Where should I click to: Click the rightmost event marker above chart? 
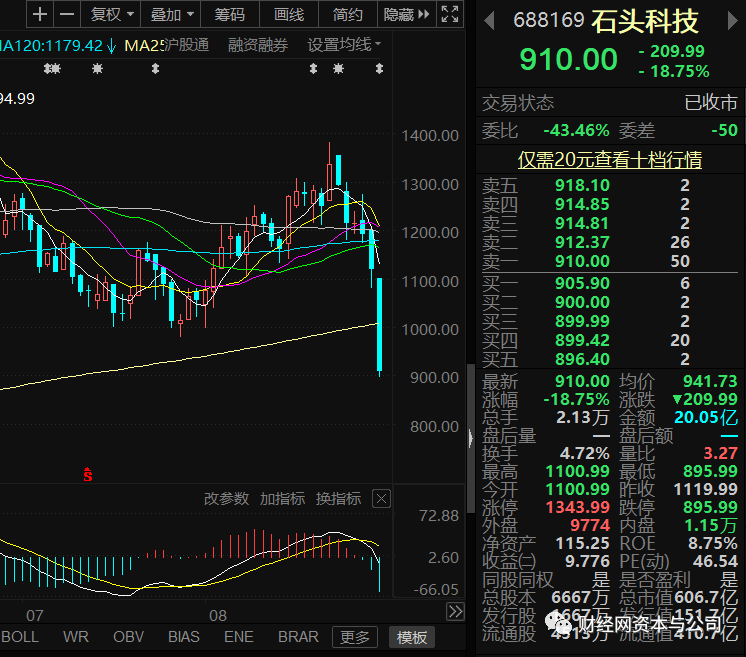(x=379, y=69)
